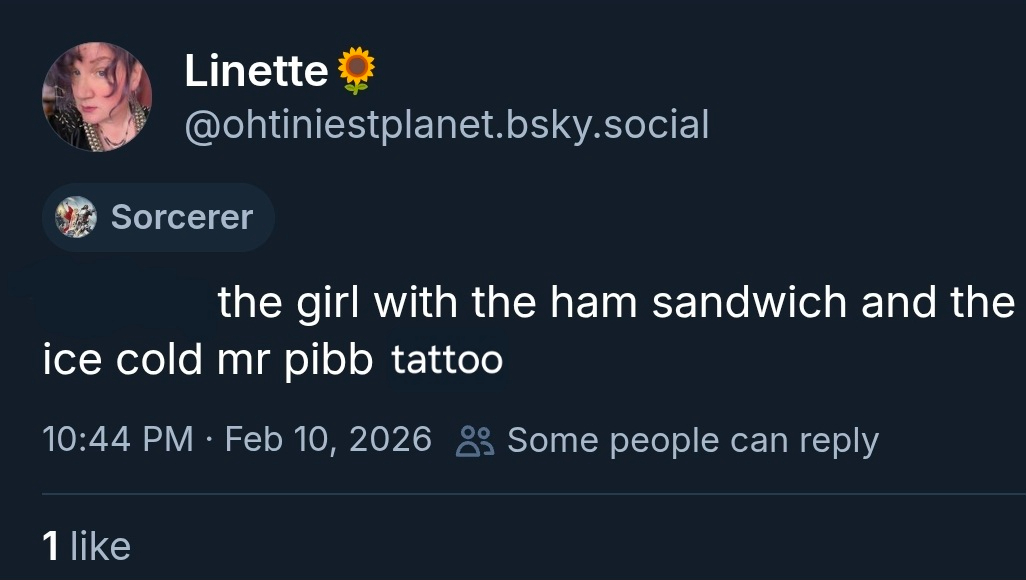Click the word "like" below the post

100,546
